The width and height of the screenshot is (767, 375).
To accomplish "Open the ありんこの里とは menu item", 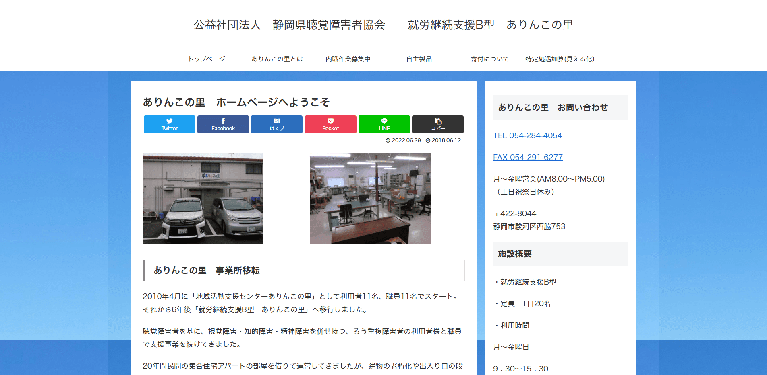I will pos(277,59).
